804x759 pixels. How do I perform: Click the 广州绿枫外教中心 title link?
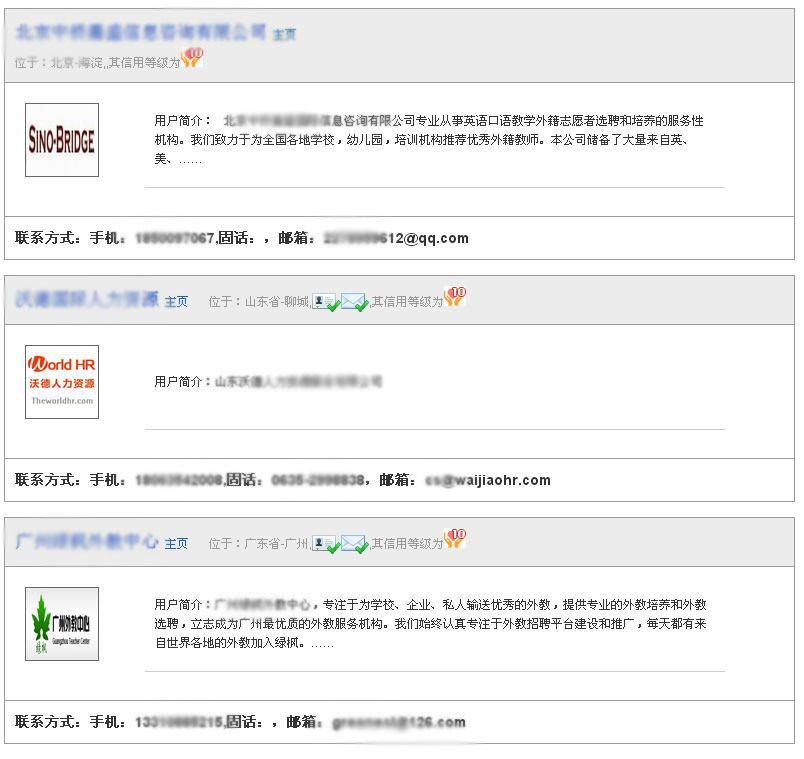pyautogui.click(x=87, y=542)
